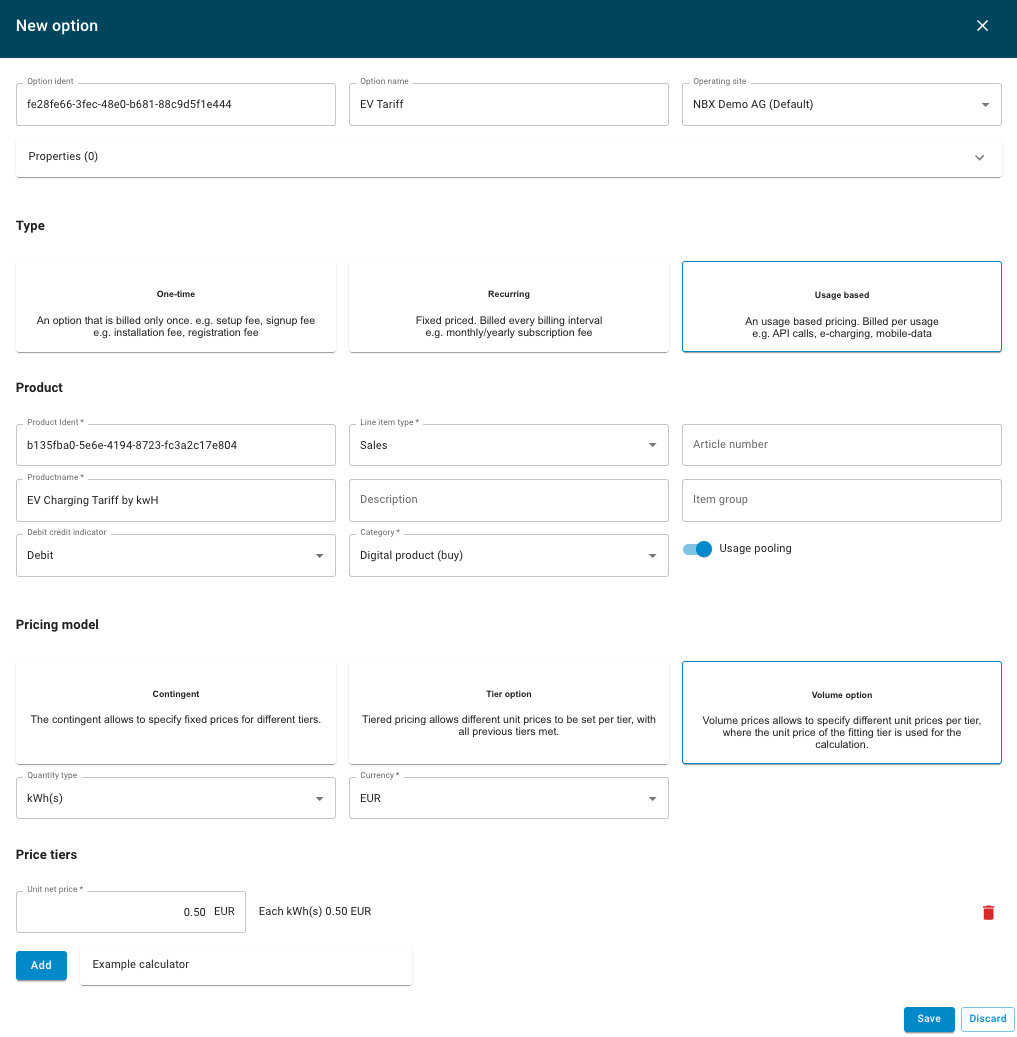Open the Category dropdown
Screen dimensions: 1017x1037
(x=508, y=556)
